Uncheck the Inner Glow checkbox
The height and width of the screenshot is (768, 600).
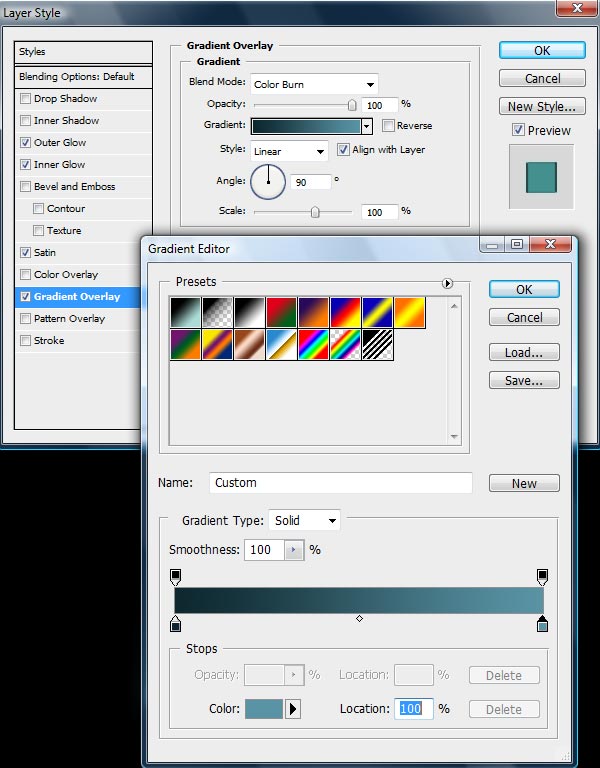click(x=25, y=165)
